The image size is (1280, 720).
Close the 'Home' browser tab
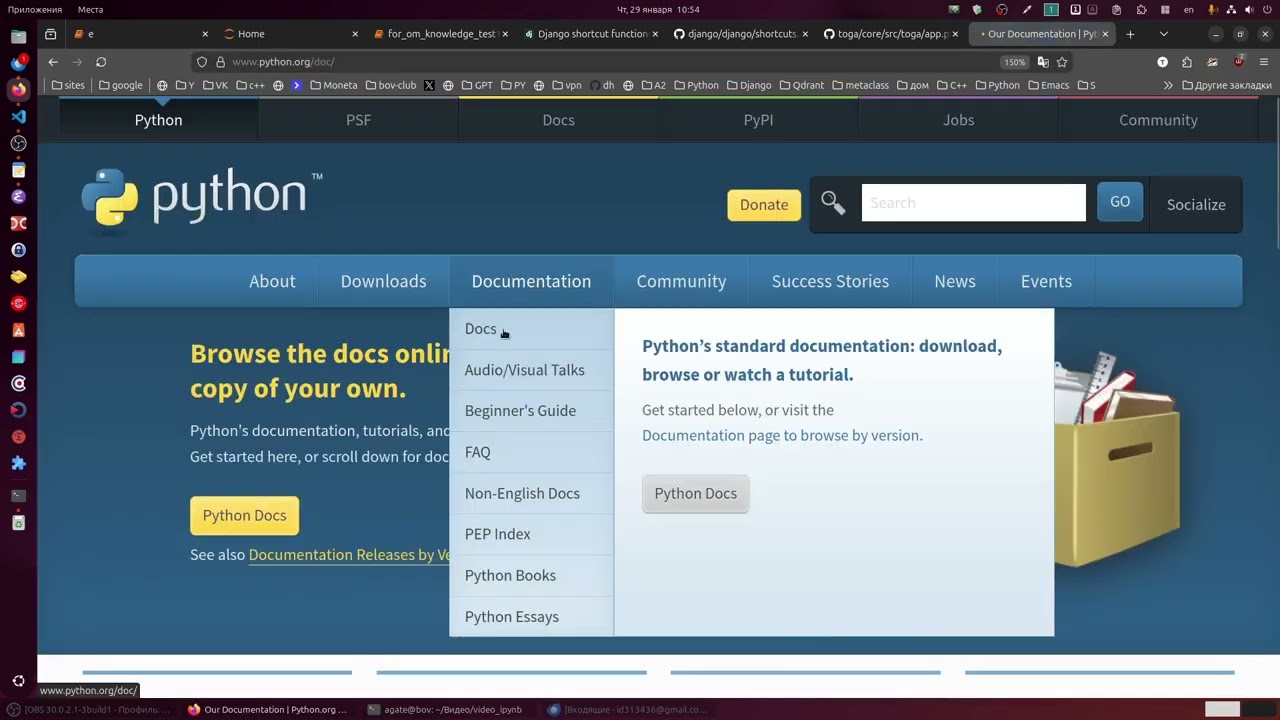[354, 34]
